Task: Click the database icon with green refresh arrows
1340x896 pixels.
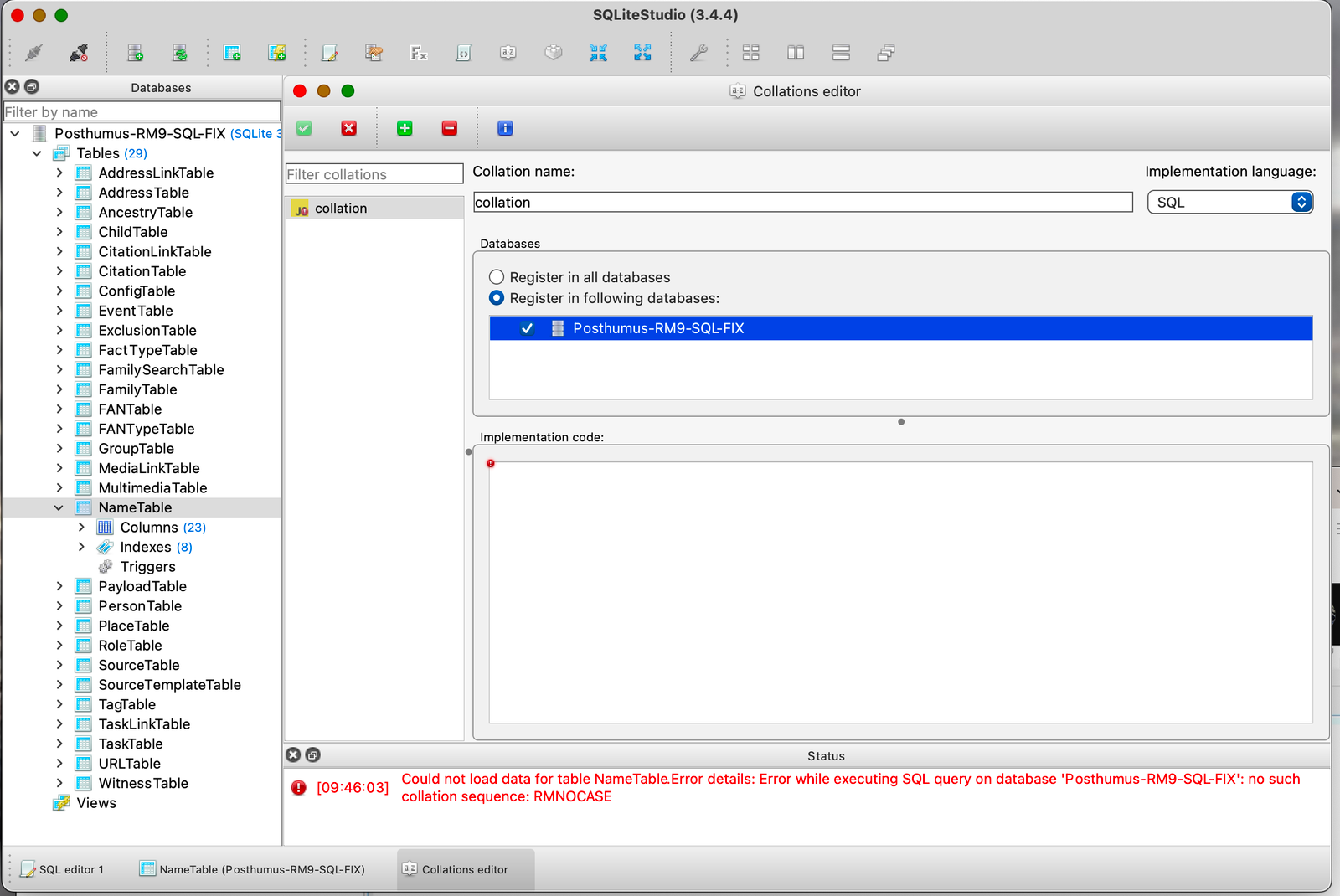Action: pos(179,53)
